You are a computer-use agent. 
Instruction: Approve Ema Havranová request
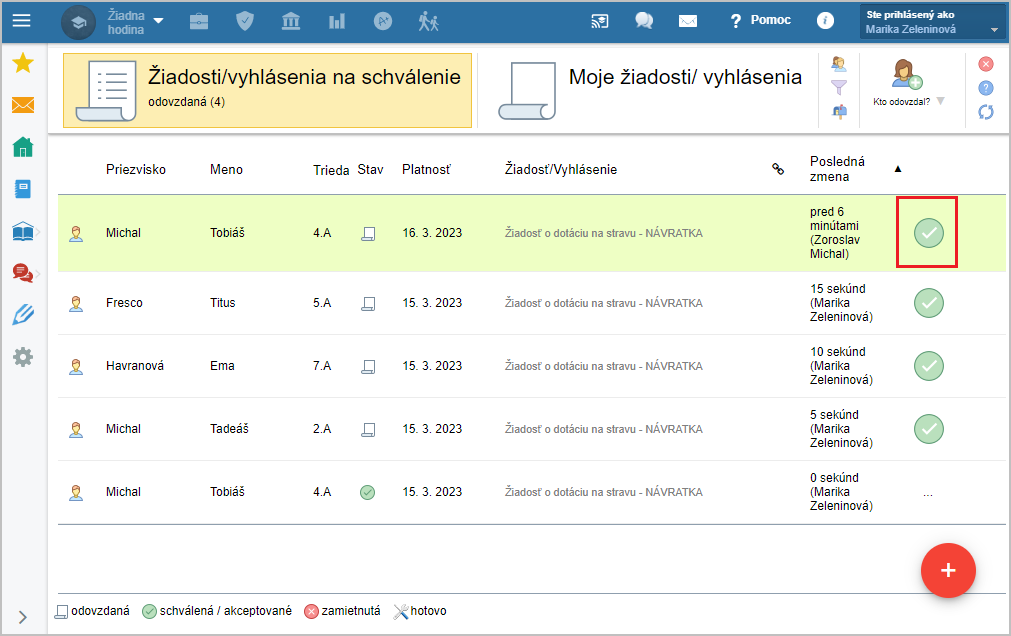click(x=928, y=366)
